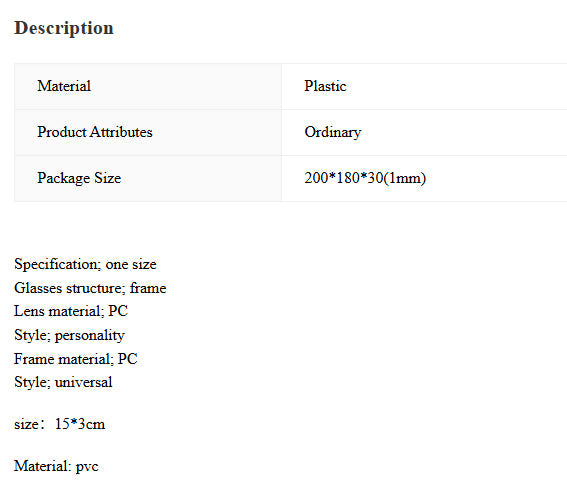Click the Package Size table row

(x=291, y=178)
